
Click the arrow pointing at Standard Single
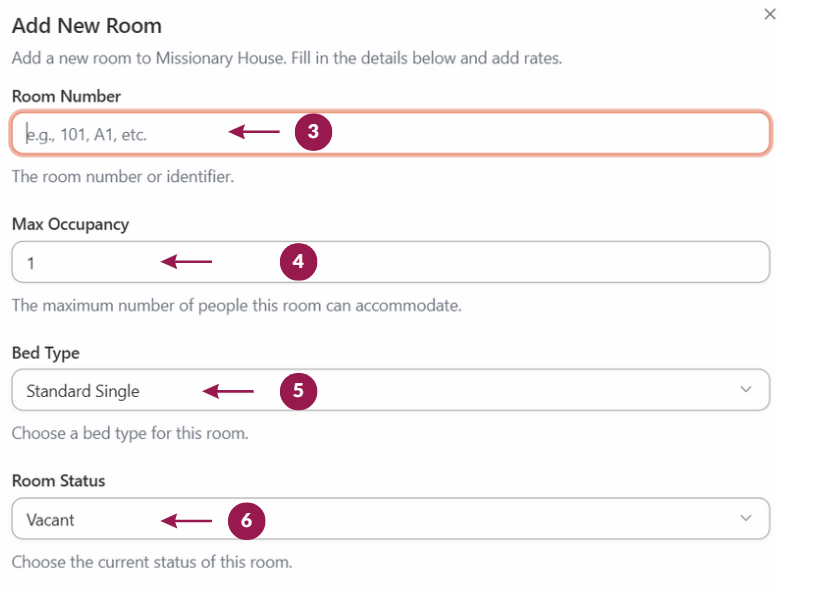[228, 391]
